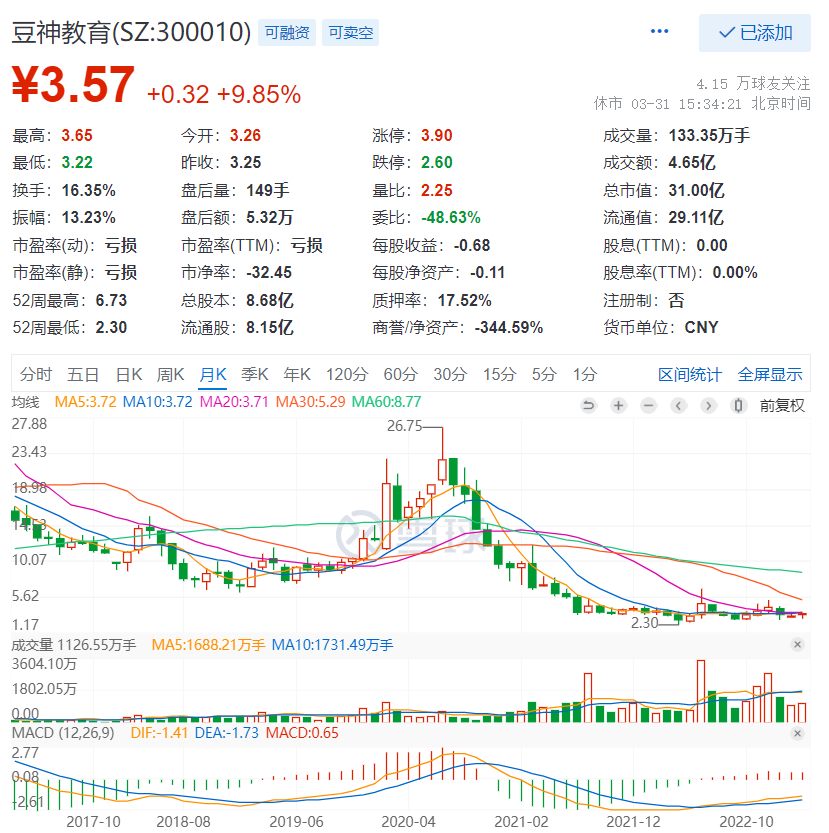Open the 年K chart tab
829x833 pixels.
pos(297,375)
